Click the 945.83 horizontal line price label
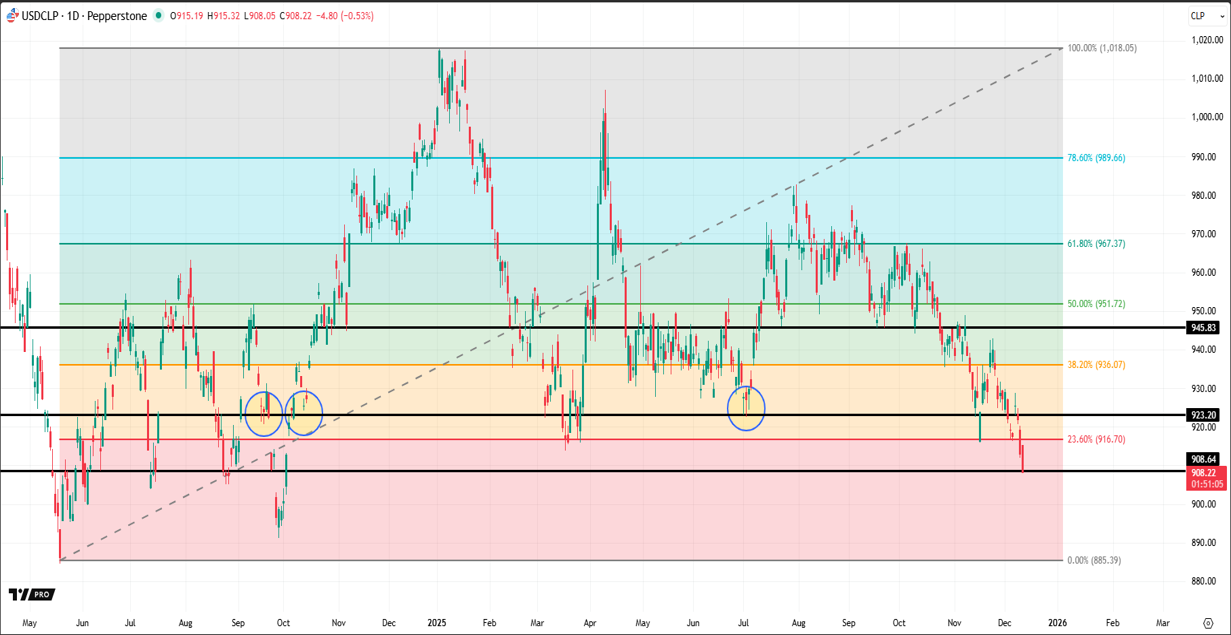 pyautogui.click(x=1203, y=328)
